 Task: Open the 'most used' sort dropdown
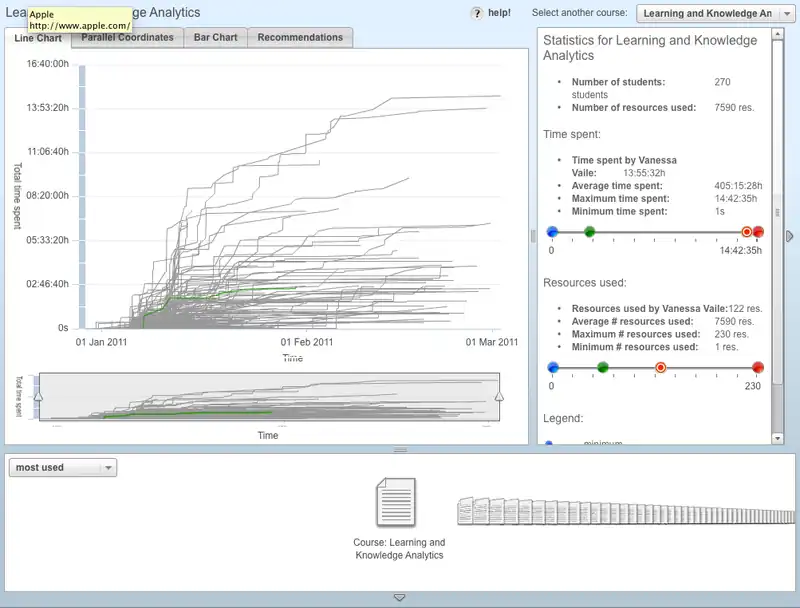pos(63,467)
